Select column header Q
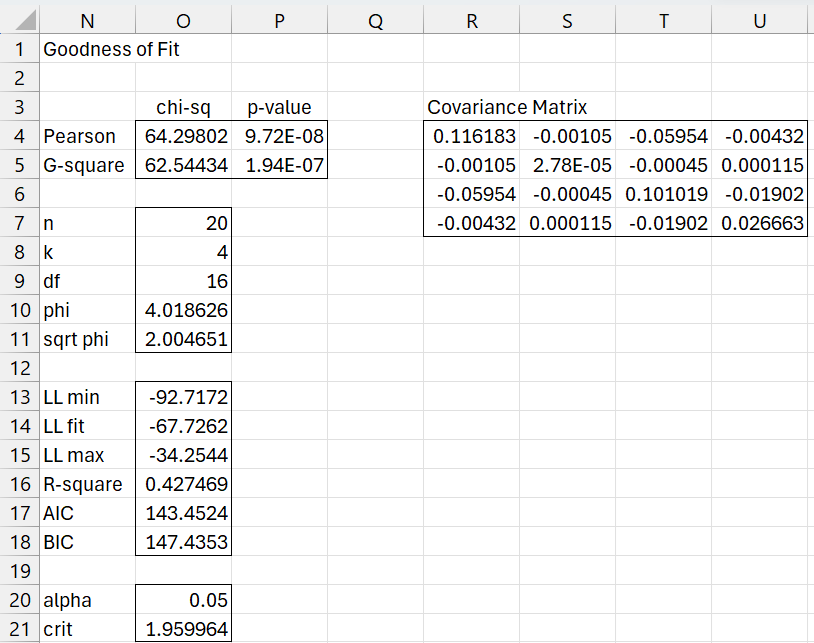814x643 pixels. click(x=376, y=19)
